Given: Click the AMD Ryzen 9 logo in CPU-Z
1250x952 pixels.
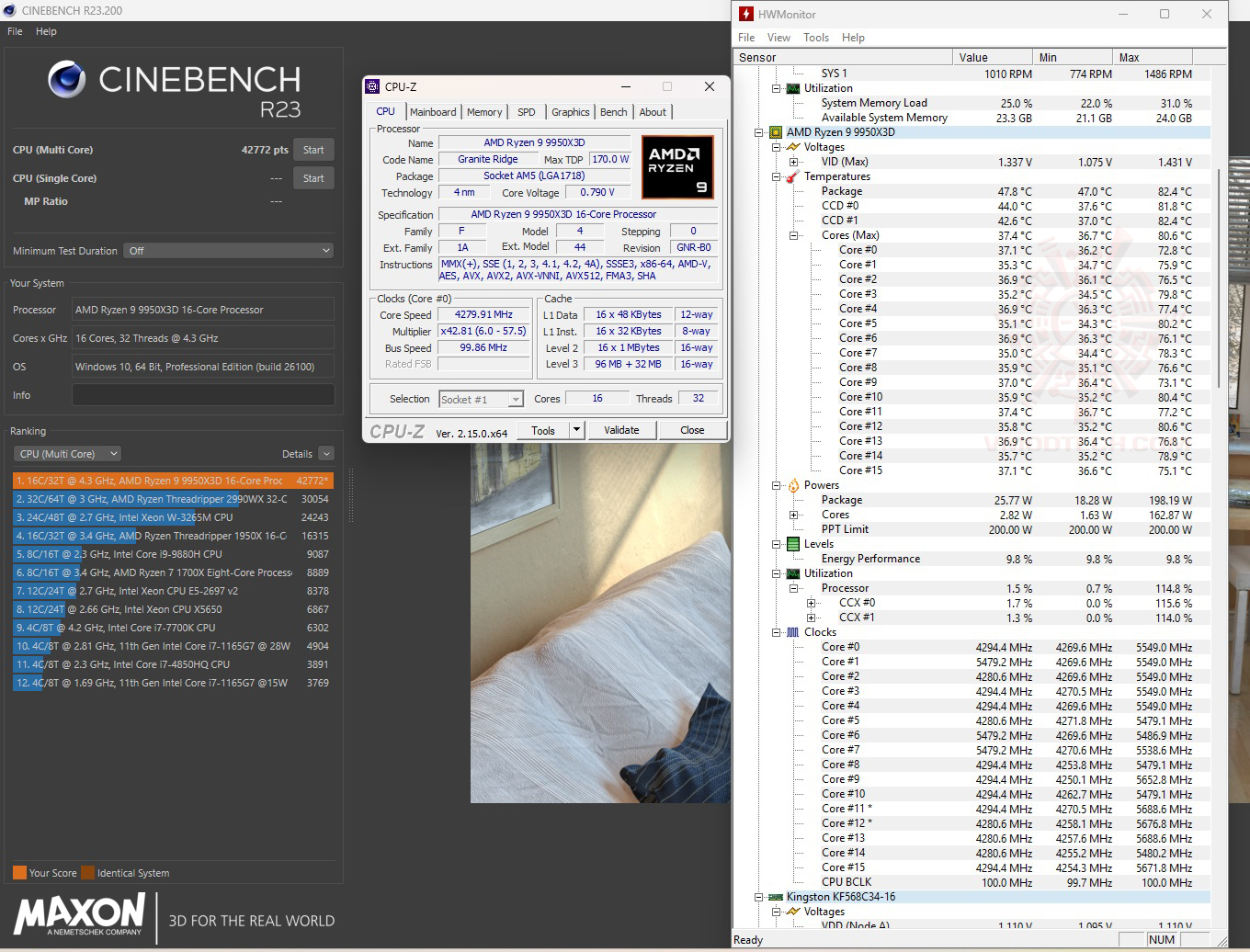Looking at the screenshot, I should pyautogui.click(x=677, y=167).
